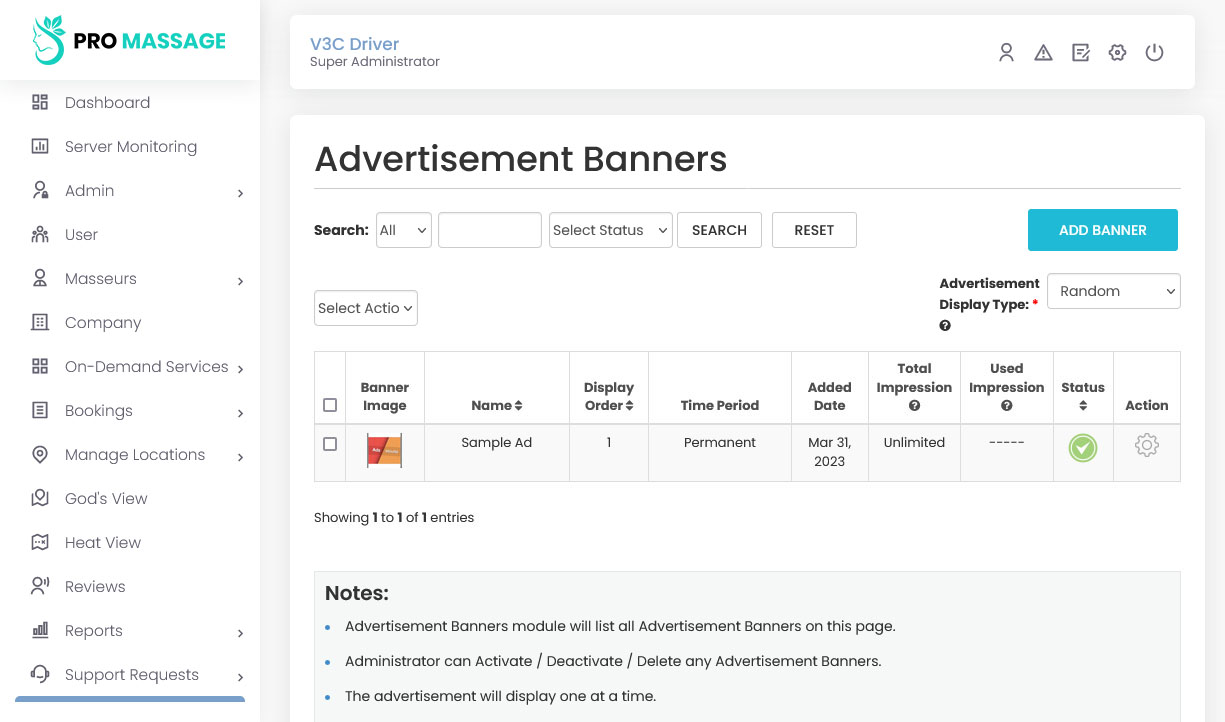Image resolution: width=1225 pixels, height=722 pixels.
Task: Check the select-all checkbox in table header
Action: 330,405
